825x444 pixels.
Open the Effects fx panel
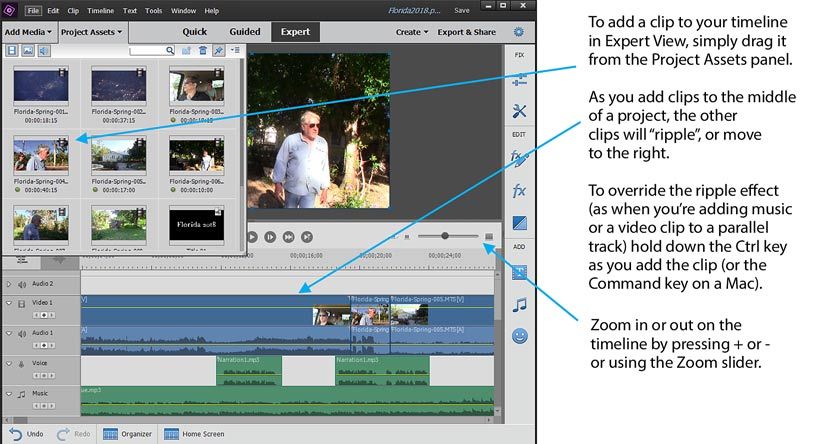[519, 190]
